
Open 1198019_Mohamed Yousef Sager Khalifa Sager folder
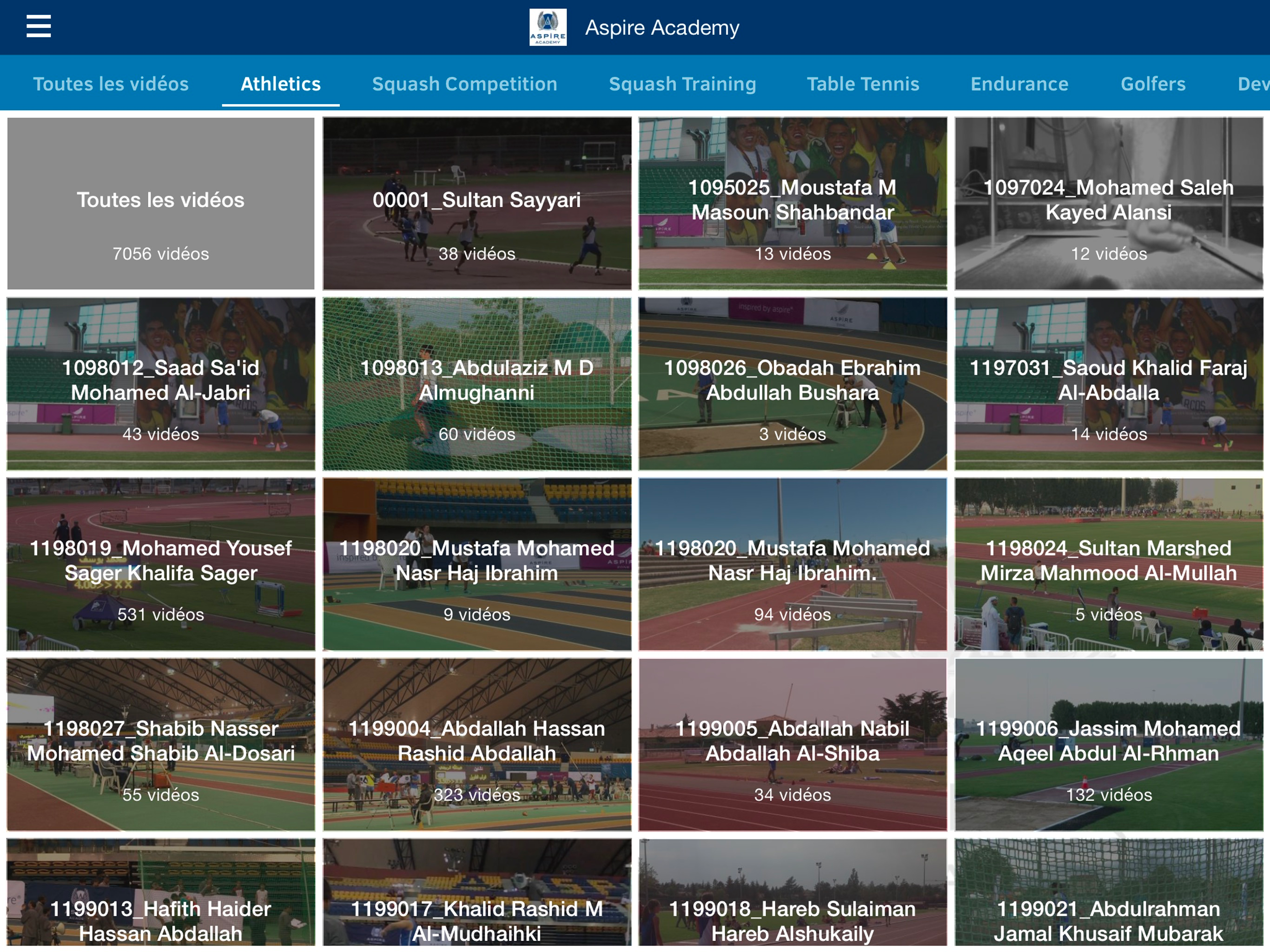(x=161, y=564)
